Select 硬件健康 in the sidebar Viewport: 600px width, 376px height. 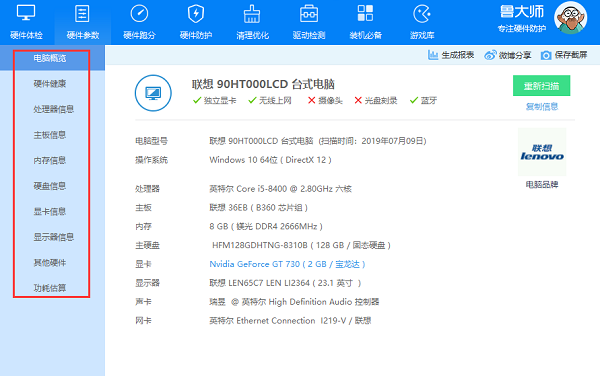(x=50, y=84)
